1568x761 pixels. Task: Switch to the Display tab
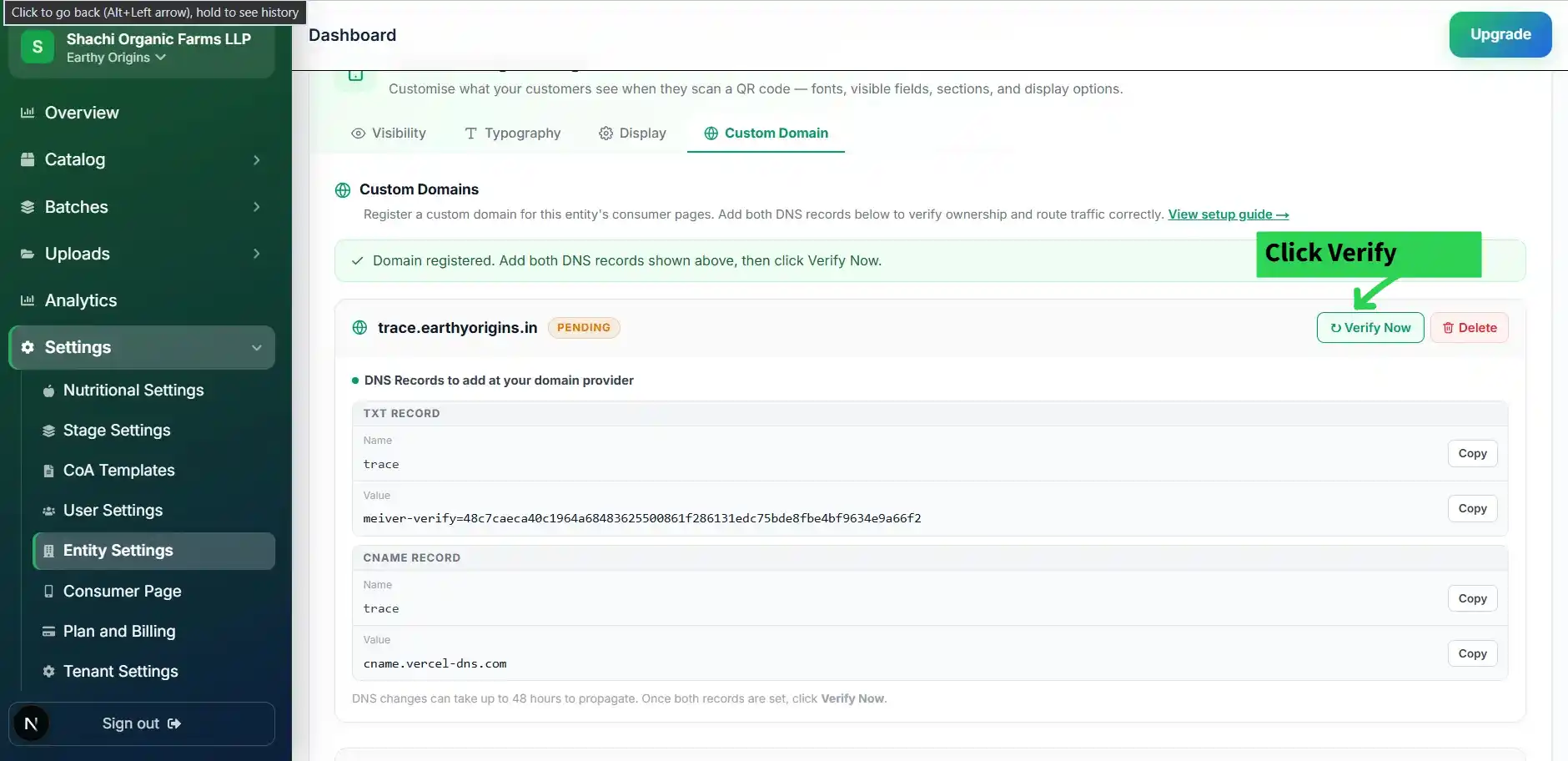point(632,134)
